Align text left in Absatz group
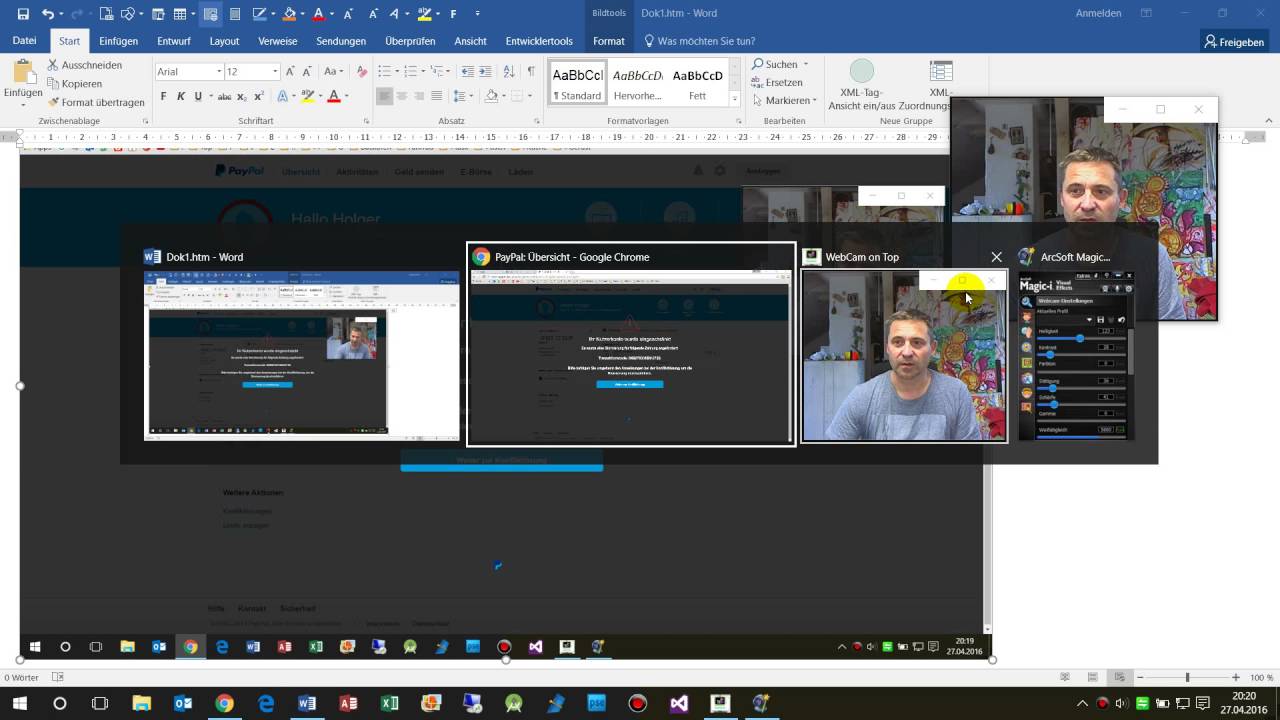Screen dimensions: 1280x720 click(384, 96)
